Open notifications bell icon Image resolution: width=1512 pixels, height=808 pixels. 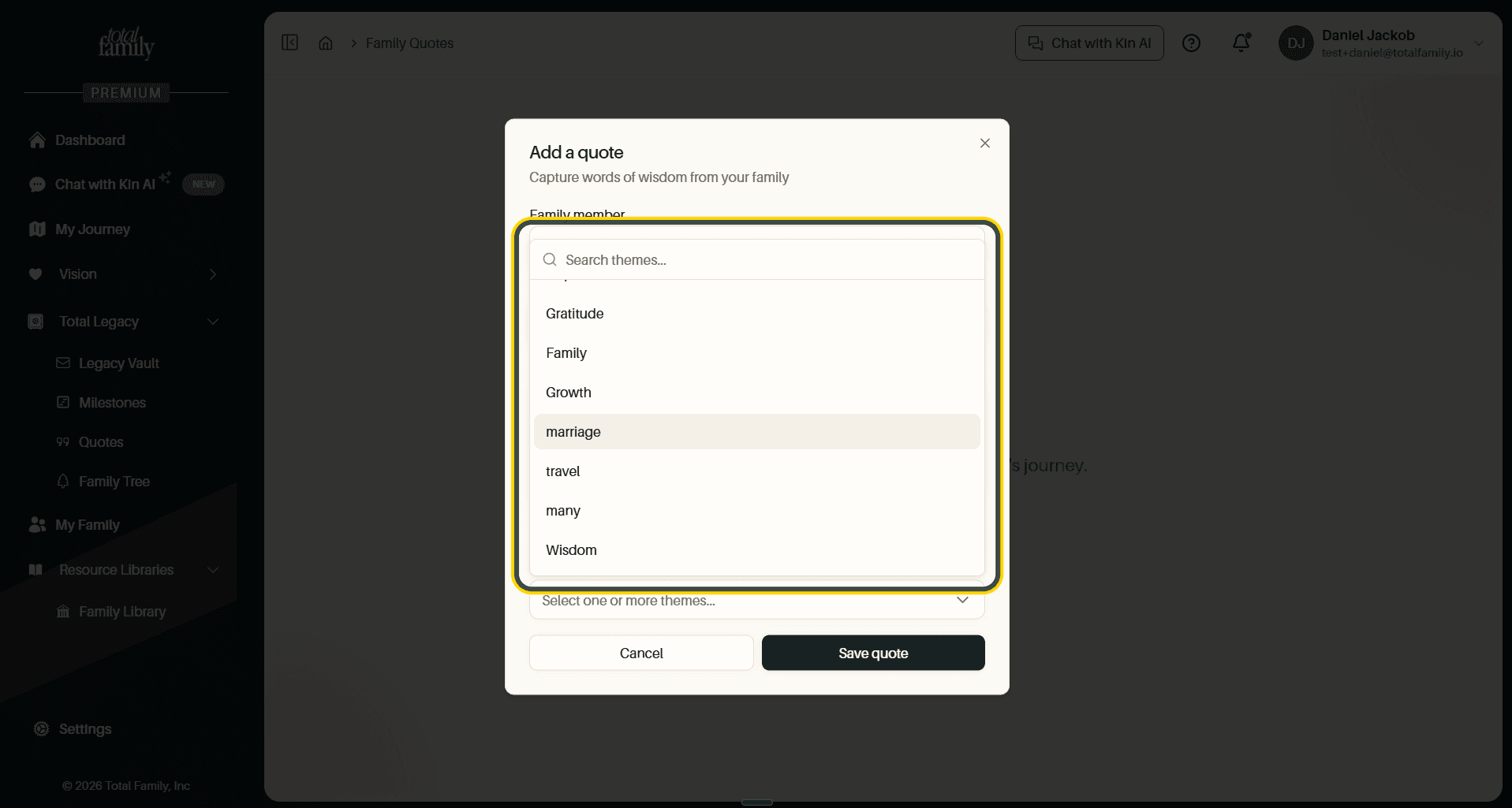1241,43
